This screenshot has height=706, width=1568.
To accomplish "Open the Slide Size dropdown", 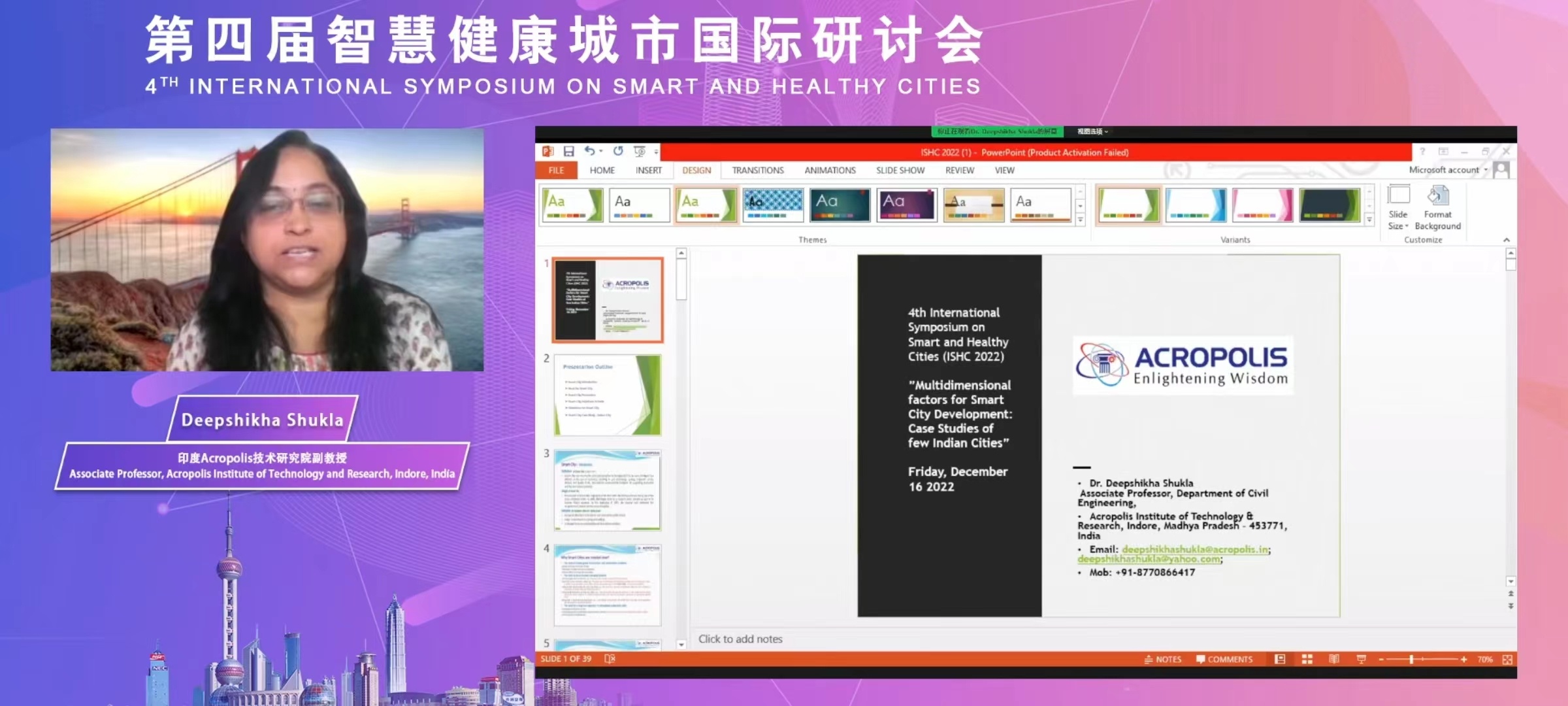I will pyautogui.click(x=1398, y=208).
